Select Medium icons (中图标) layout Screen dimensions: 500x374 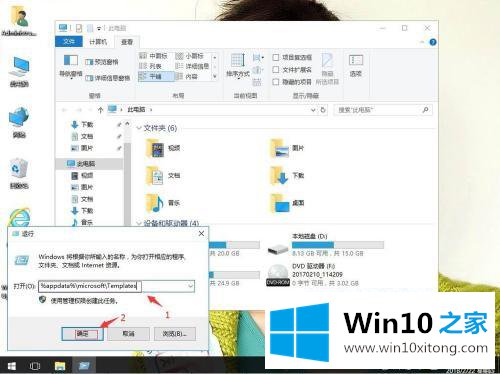point(154,56)
